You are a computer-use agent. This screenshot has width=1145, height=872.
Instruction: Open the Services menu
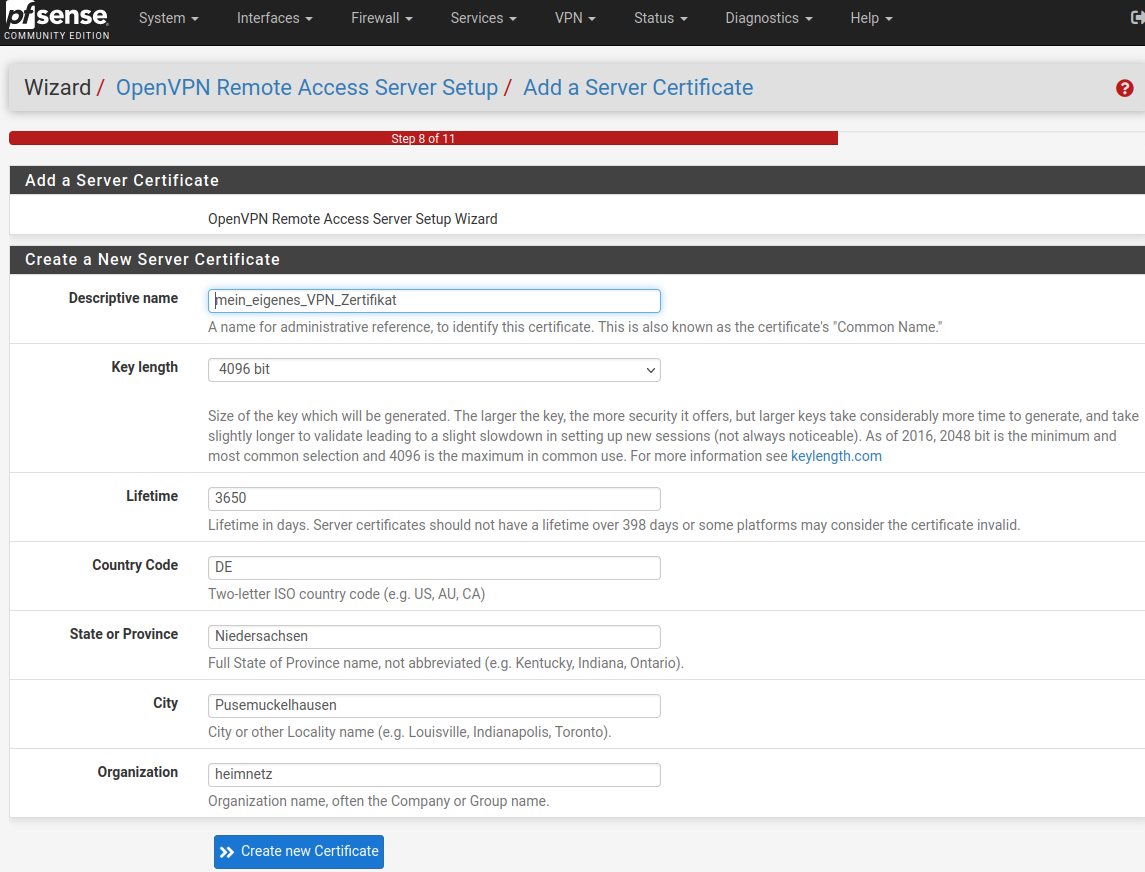tap(483, 18)
